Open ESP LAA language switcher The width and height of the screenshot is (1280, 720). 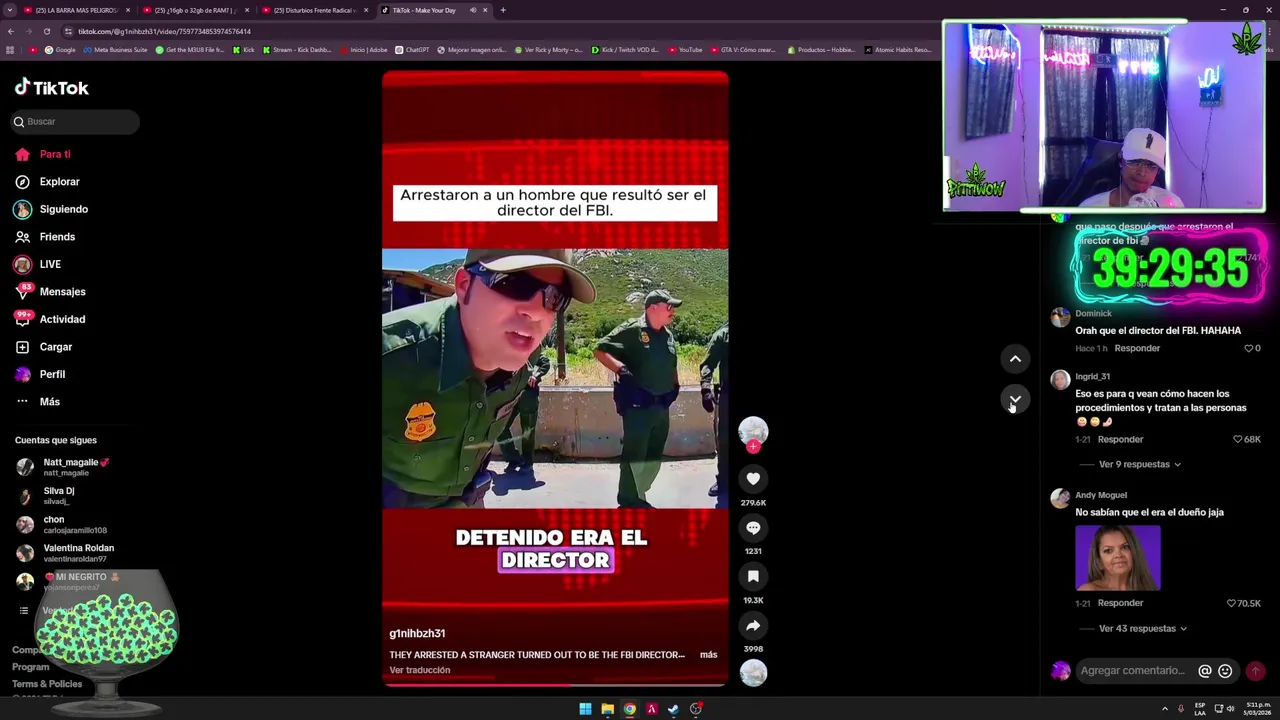[1200, 709]
